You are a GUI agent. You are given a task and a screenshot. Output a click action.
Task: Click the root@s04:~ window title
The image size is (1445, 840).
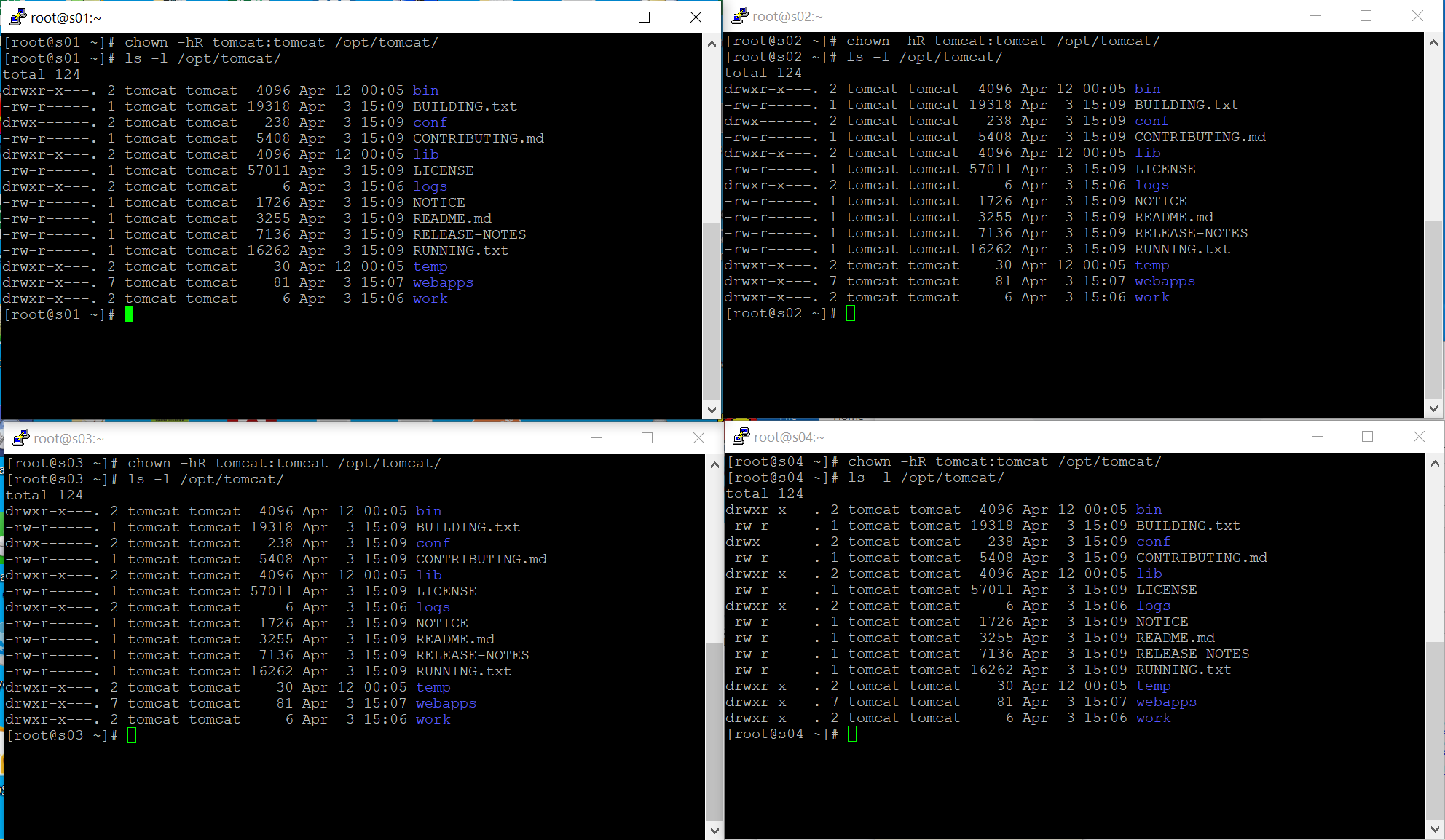[790, 437]
